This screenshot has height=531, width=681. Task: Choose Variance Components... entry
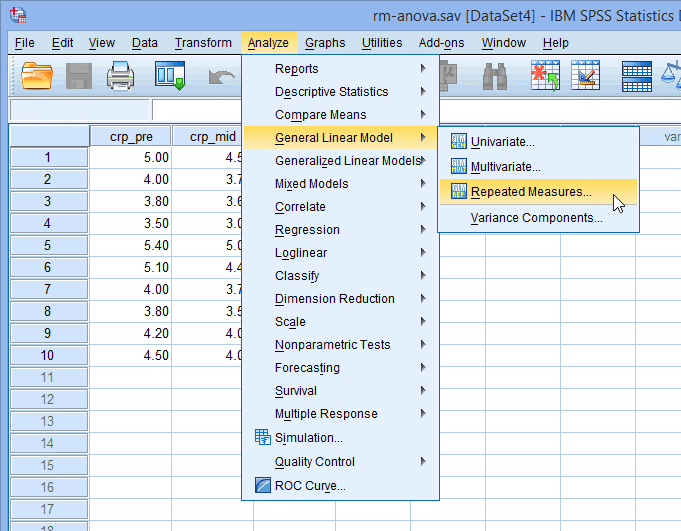click(539, 218)
